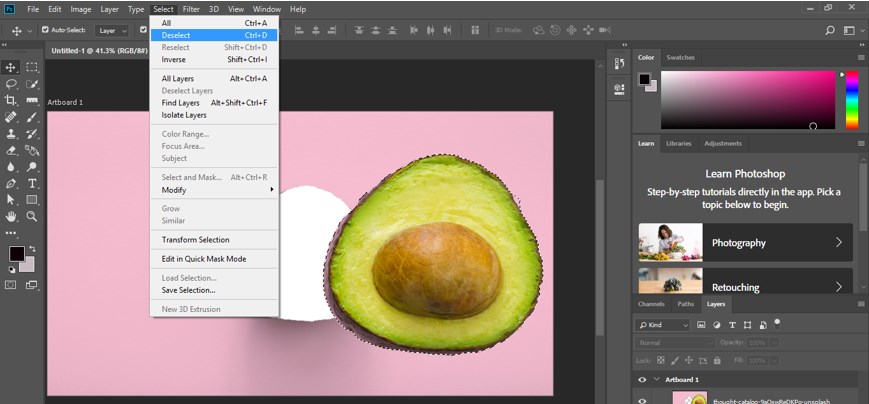This screenshot has width=869, height=404.
Task: Choose the Hand tool
Action: pos(12,216)
